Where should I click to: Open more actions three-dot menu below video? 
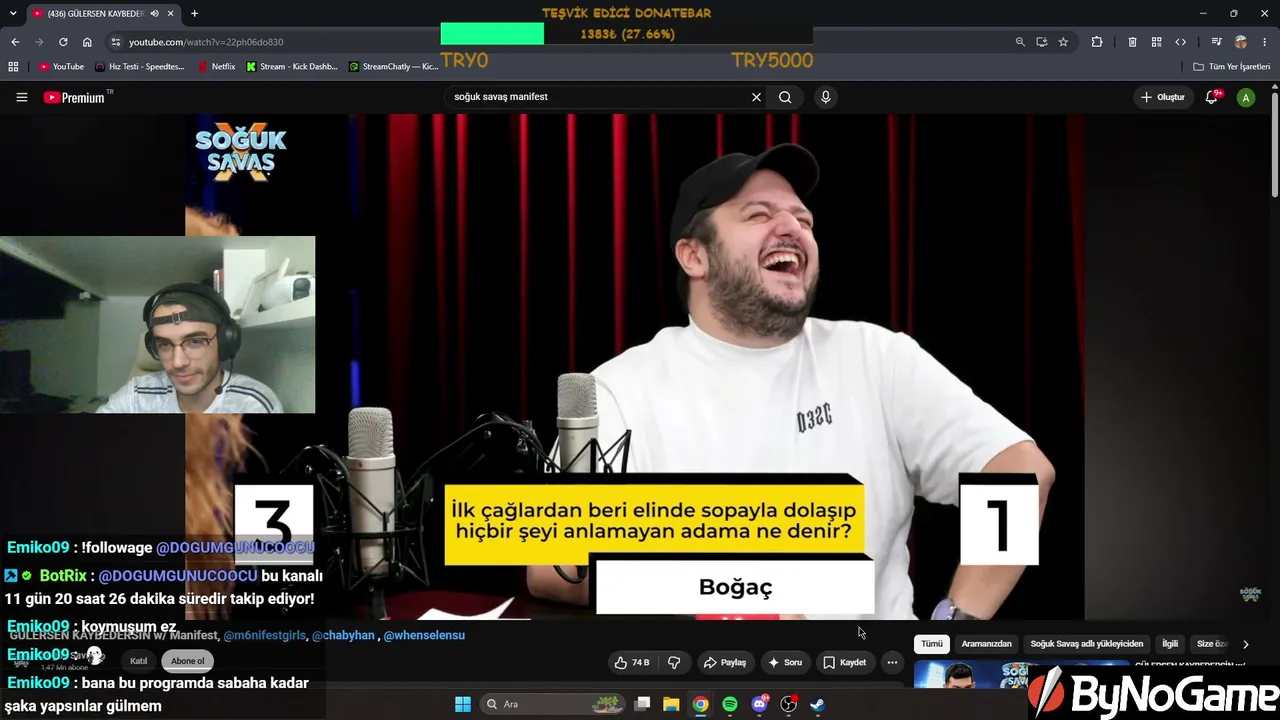pos(892,662)
